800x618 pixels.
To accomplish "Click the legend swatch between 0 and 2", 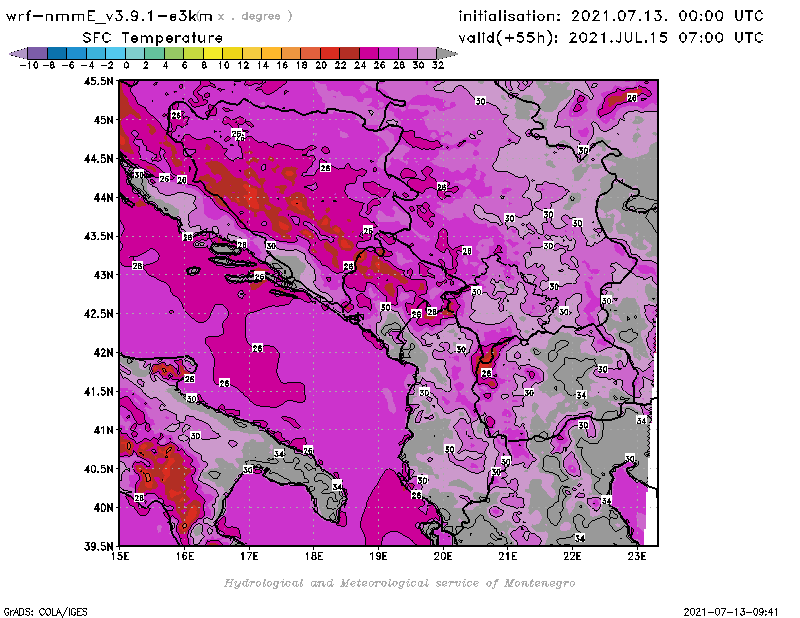I will (x=135, y=53).
